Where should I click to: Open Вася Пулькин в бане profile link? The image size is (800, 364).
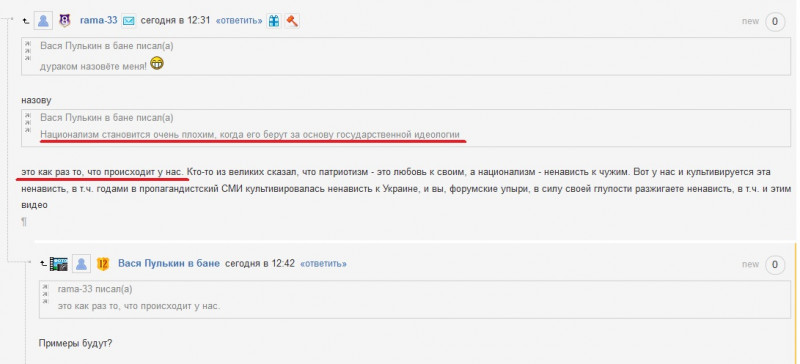(169, 263)
